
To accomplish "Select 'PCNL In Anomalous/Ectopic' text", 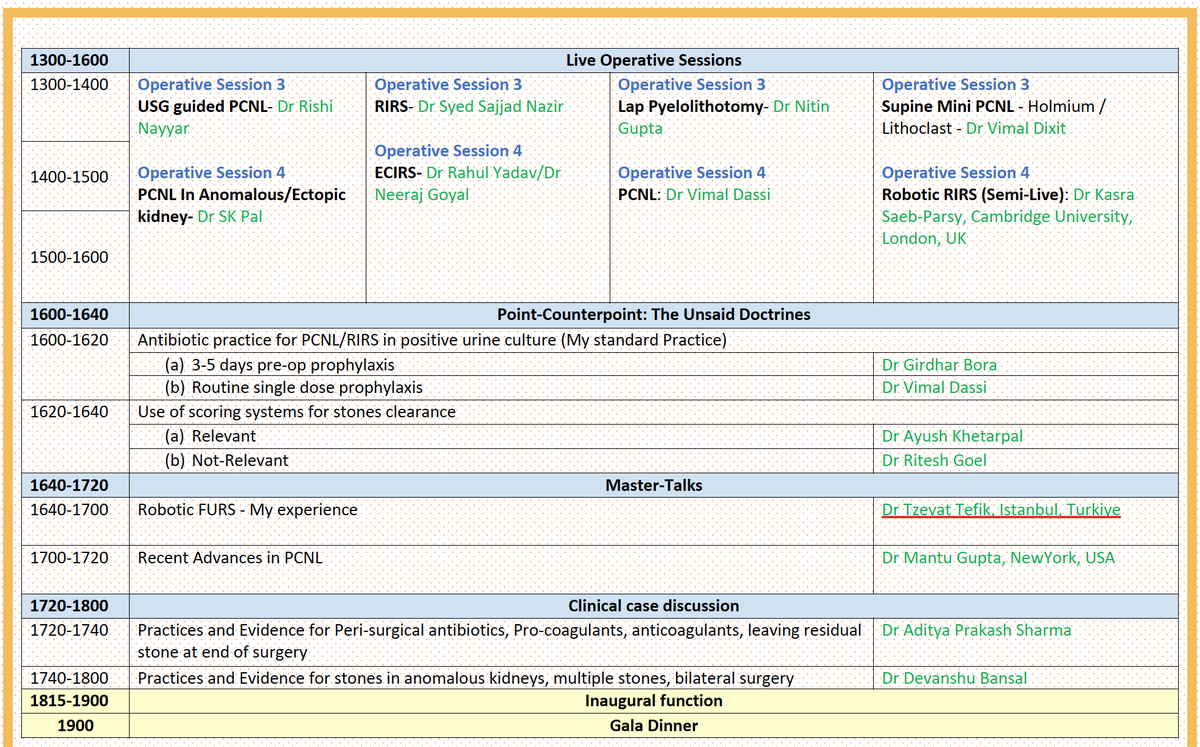I will pos(241,194).
